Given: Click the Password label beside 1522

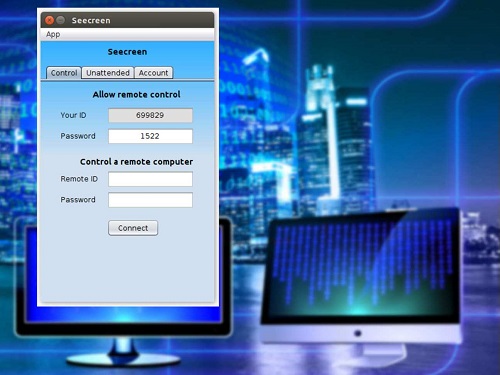Looking at the screenshot, I should click(78, 136).
